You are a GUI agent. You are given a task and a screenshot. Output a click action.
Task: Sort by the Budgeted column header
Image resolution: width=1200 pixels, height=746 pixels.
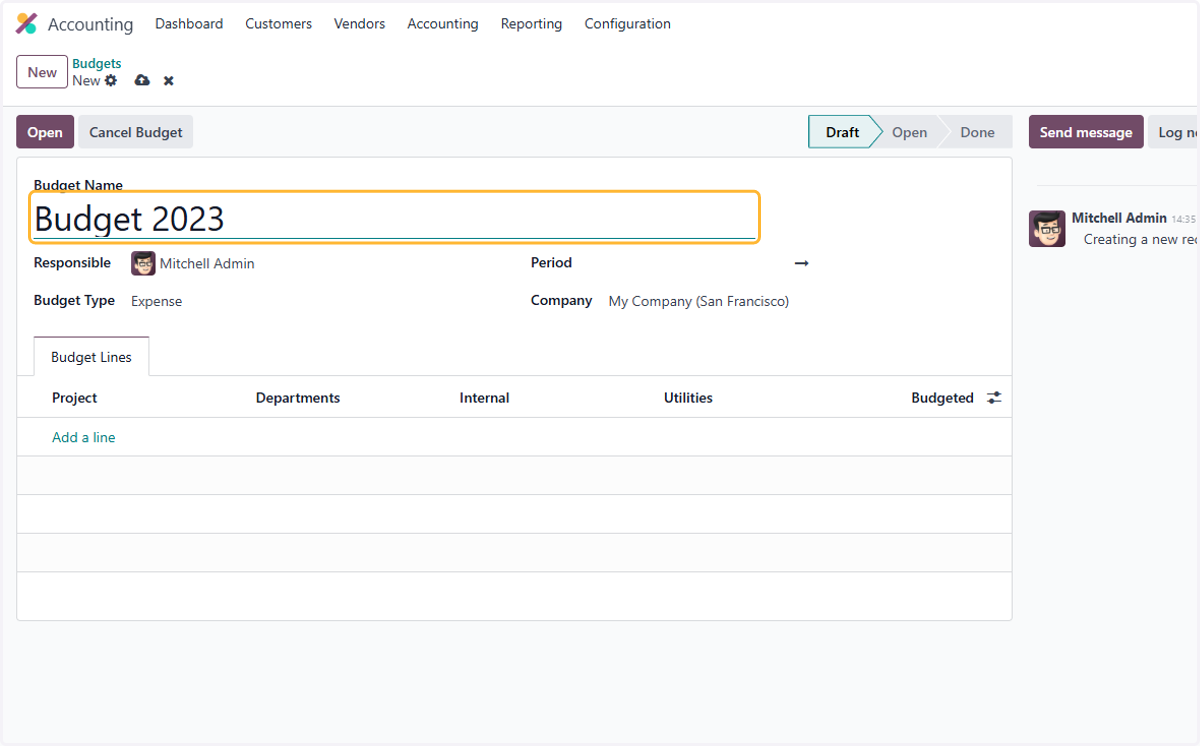point(942,398)
